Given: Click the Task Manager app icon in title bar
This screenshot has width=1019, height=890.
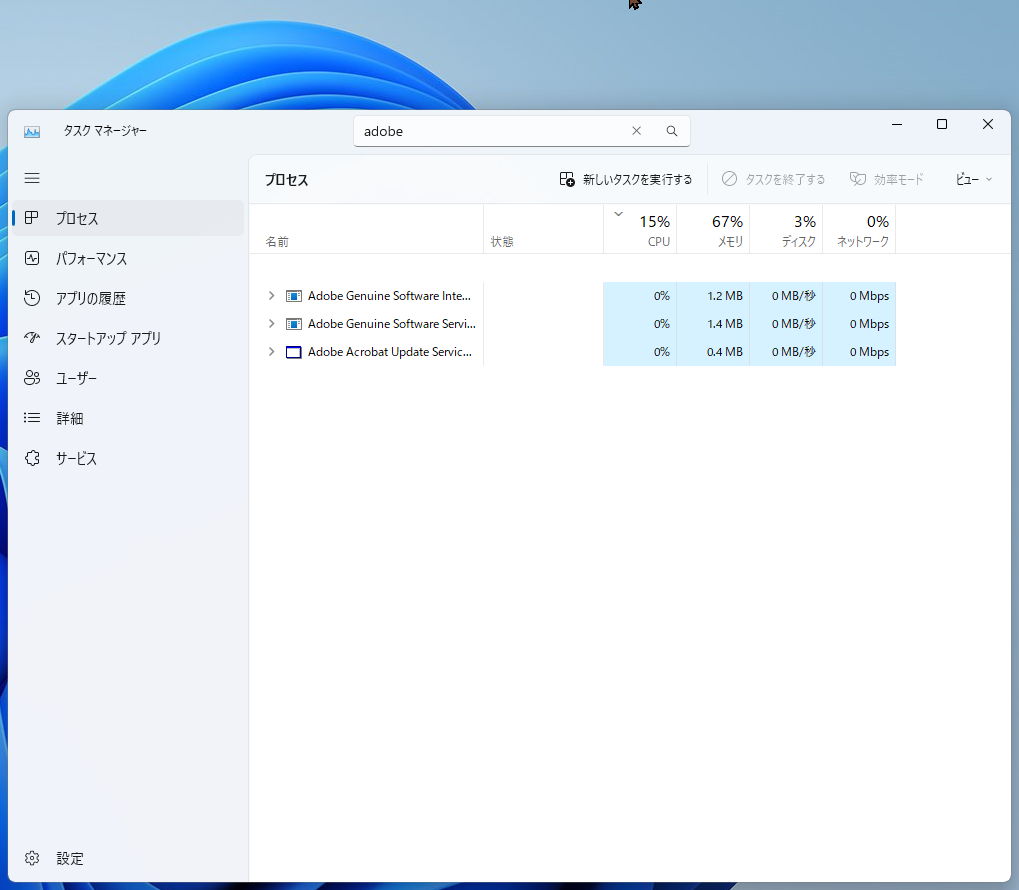Looking at the screenshot, I should [32, 132].
